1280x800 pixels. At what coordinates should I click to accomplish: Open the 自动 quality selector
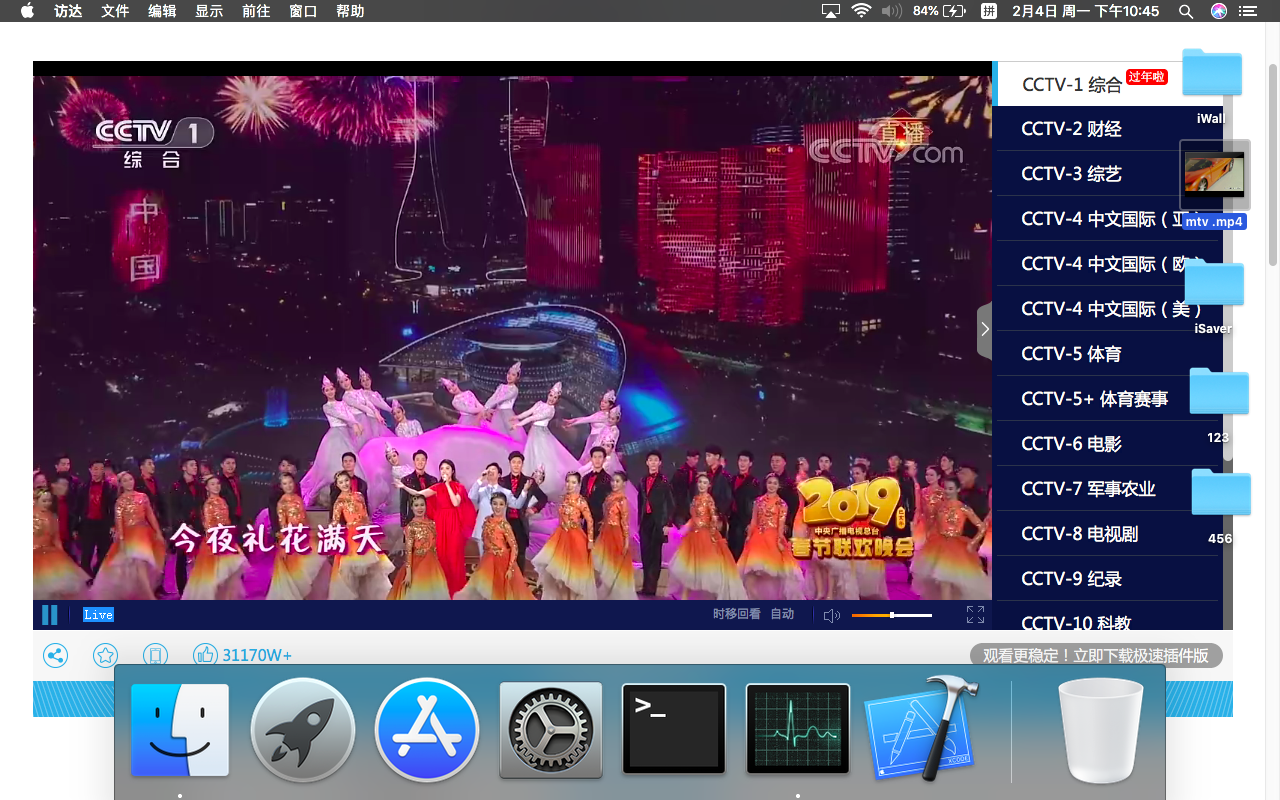coord(782,614)
